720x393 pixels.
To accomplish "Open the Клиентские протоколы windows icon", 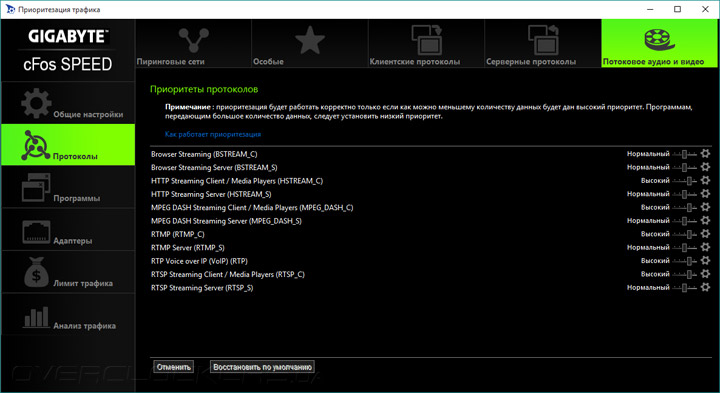I will (x=427, y=39).
